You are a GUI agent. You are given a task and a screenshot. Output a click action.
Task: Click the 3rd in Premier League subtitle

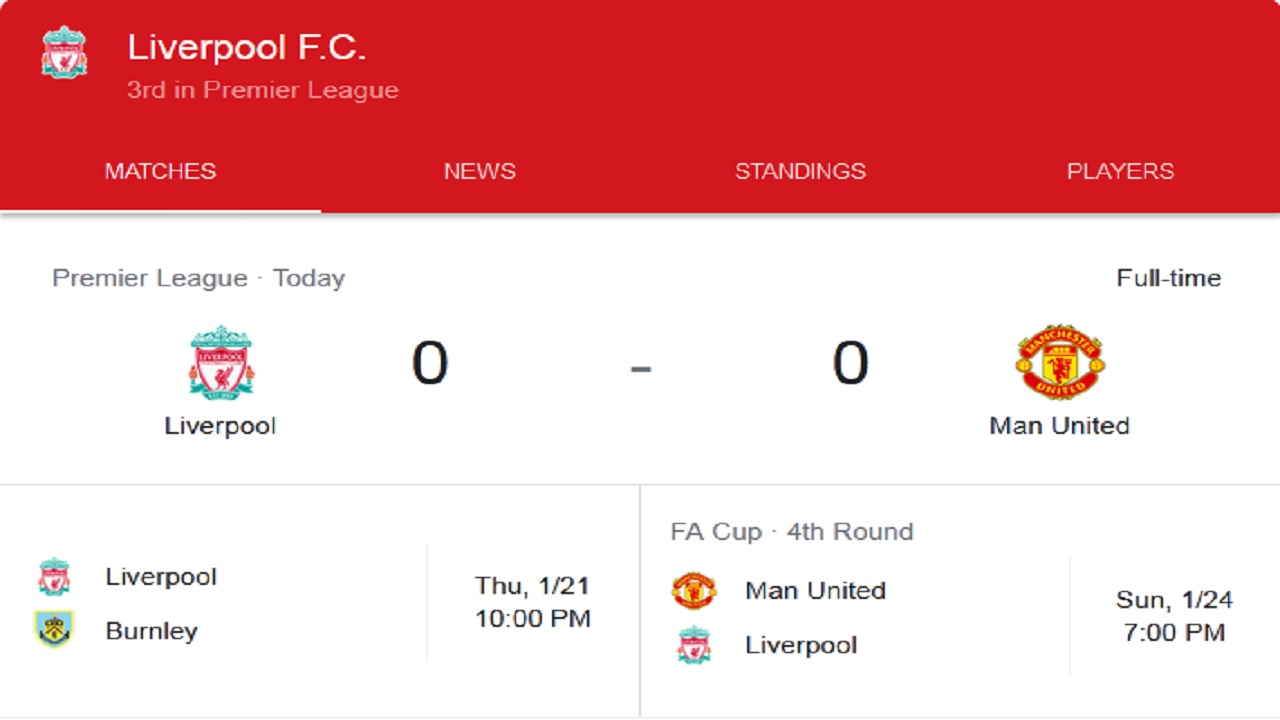[x=263, y=90]
